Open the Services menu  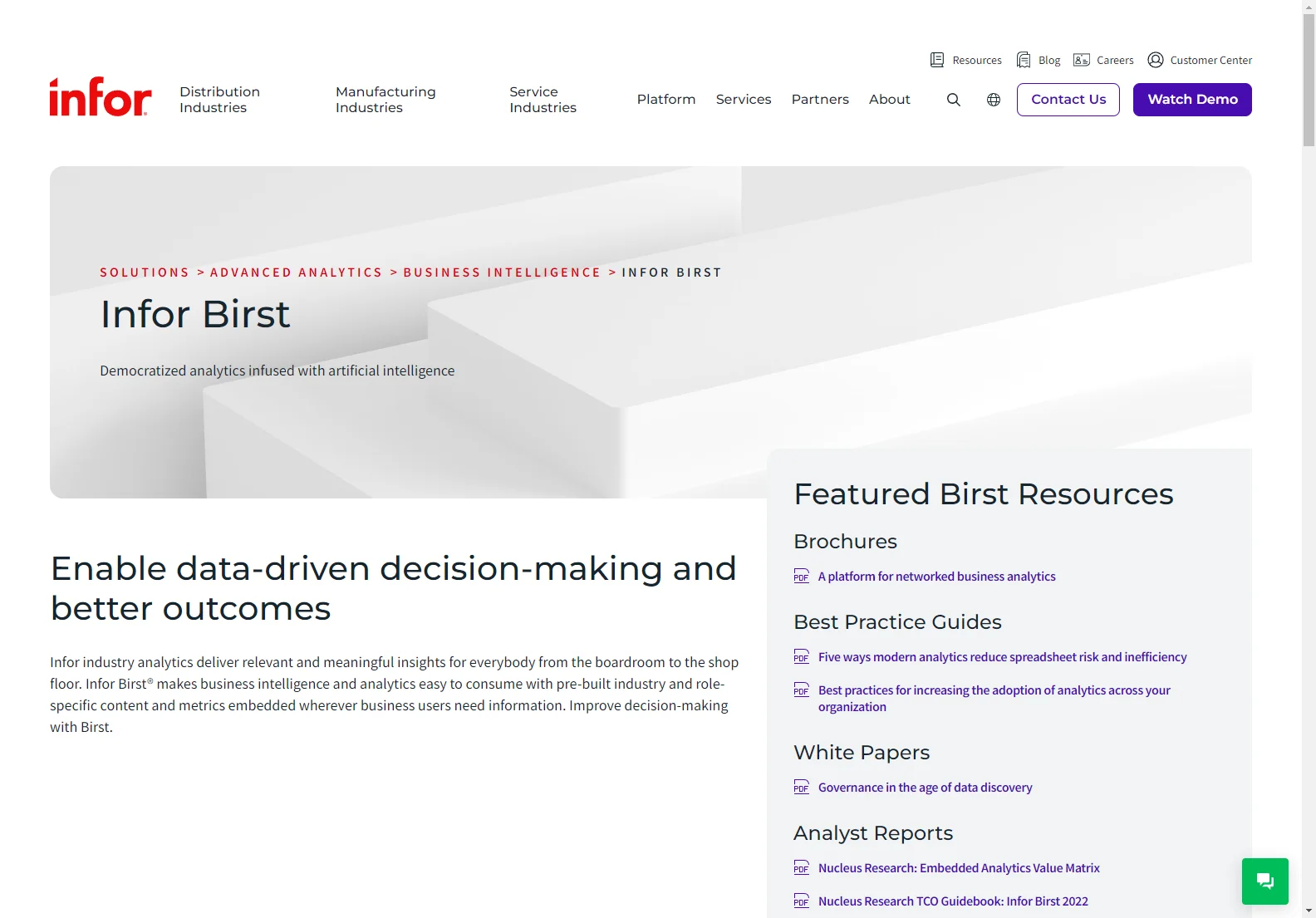744,100
